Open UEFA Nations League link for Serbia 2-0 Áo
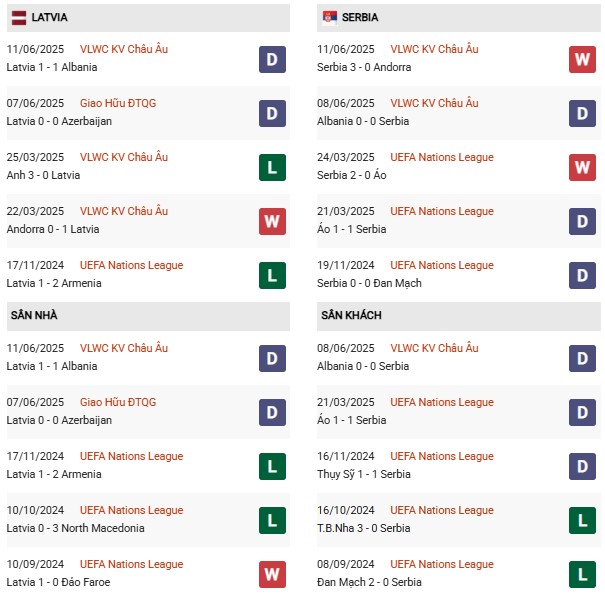The height and width of the screenshot is (595, 605). click(x=442, y=157)
